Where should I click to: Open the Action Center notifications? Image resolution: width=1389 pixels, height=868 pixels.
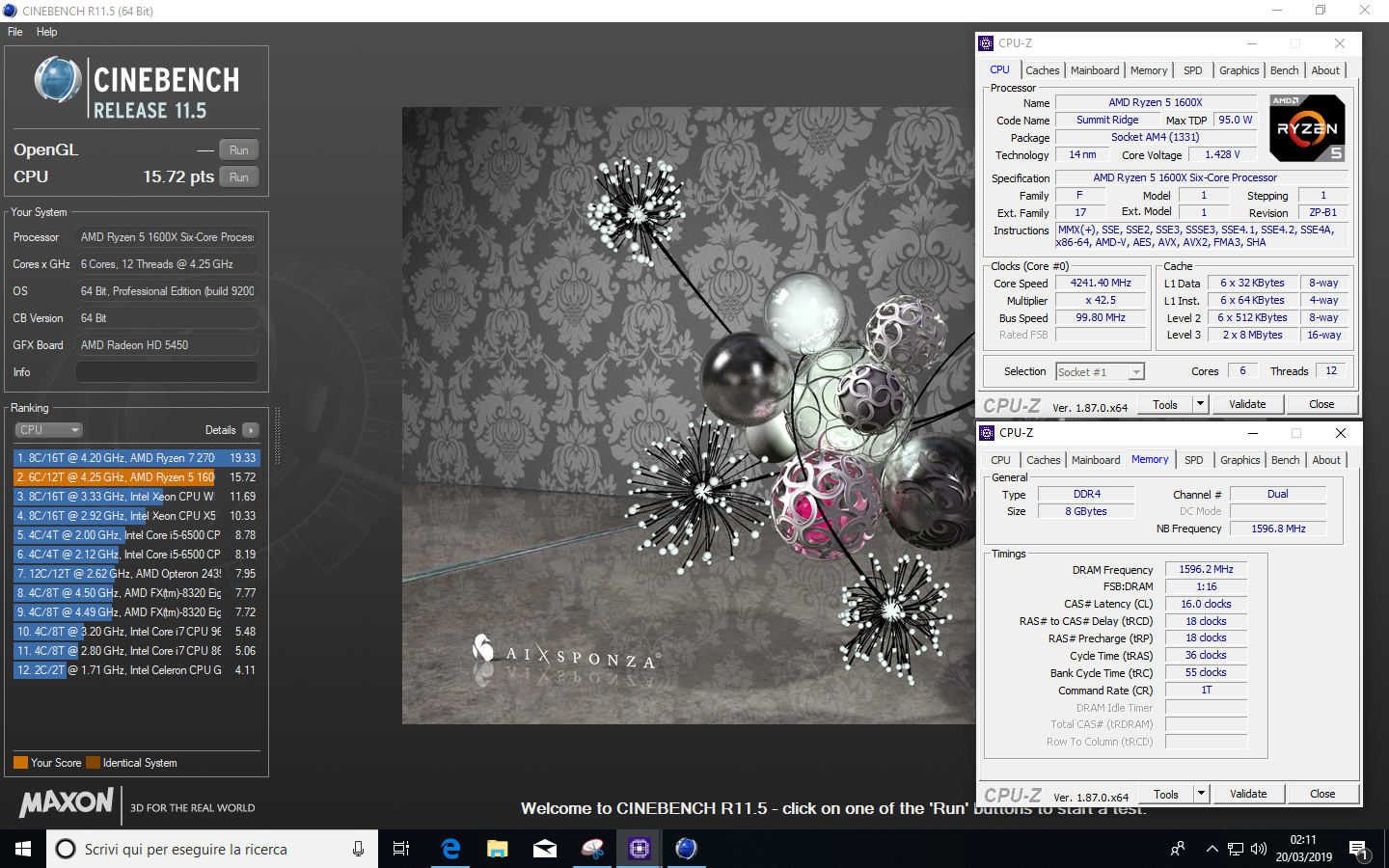(x=1359, y=850)
